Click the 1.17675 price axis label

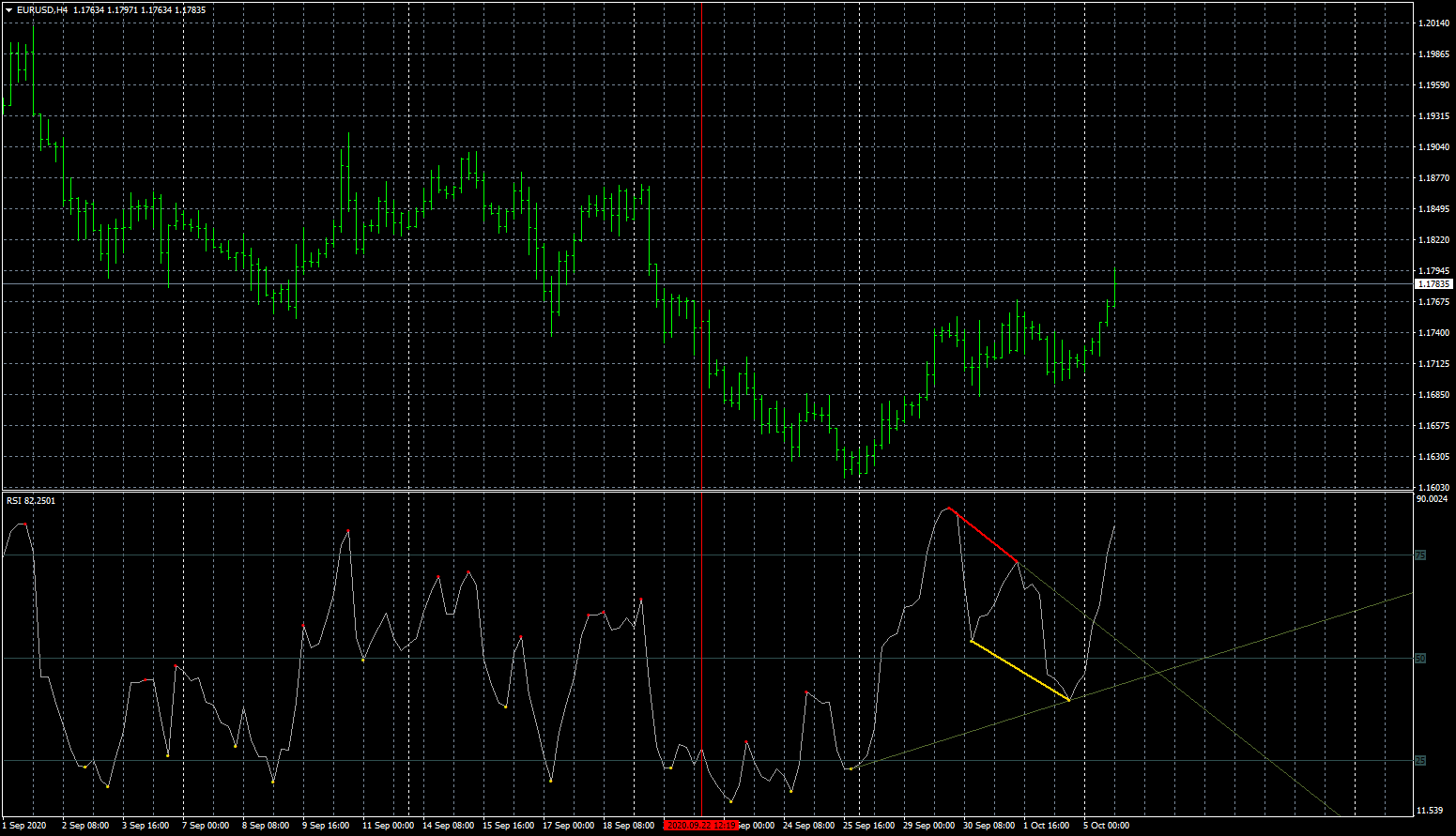[1433, 302]
